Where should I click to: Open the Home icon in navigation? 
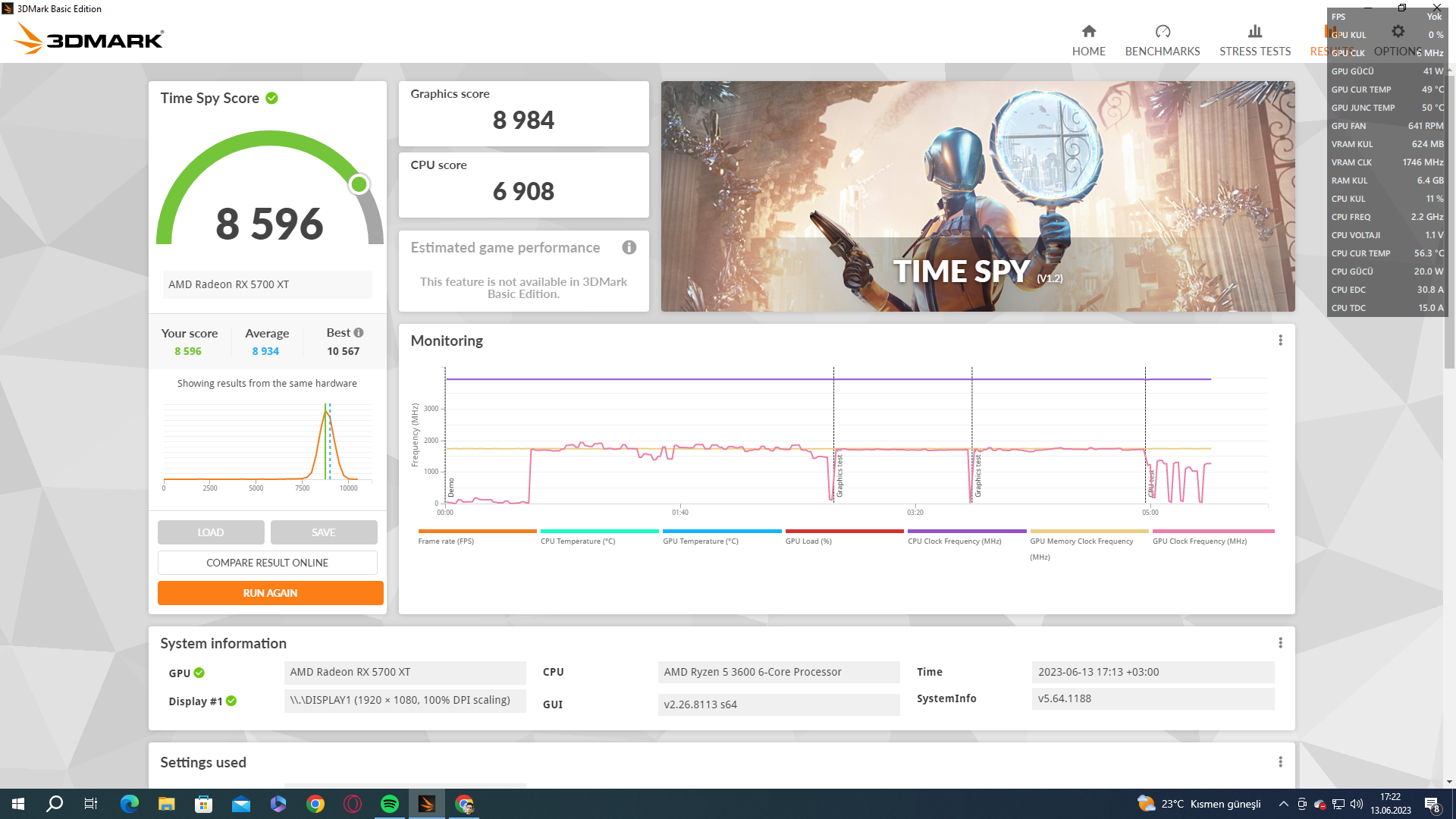tap(1088, 31)
